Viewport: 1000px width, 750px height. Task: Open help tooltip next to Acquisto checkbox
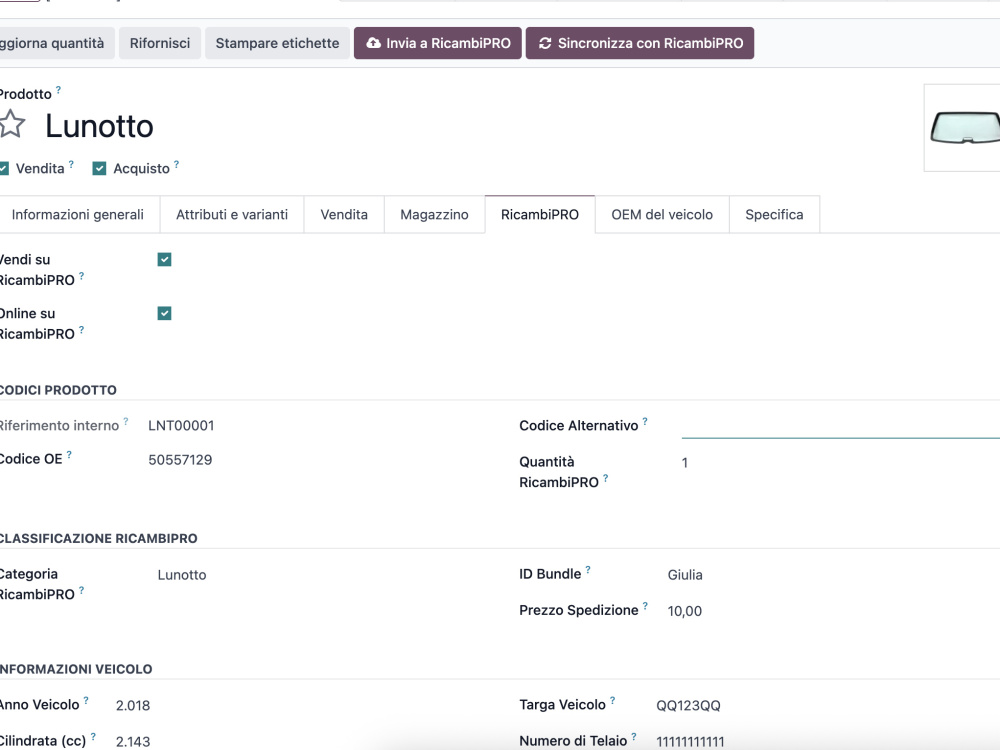coord(176,165)
